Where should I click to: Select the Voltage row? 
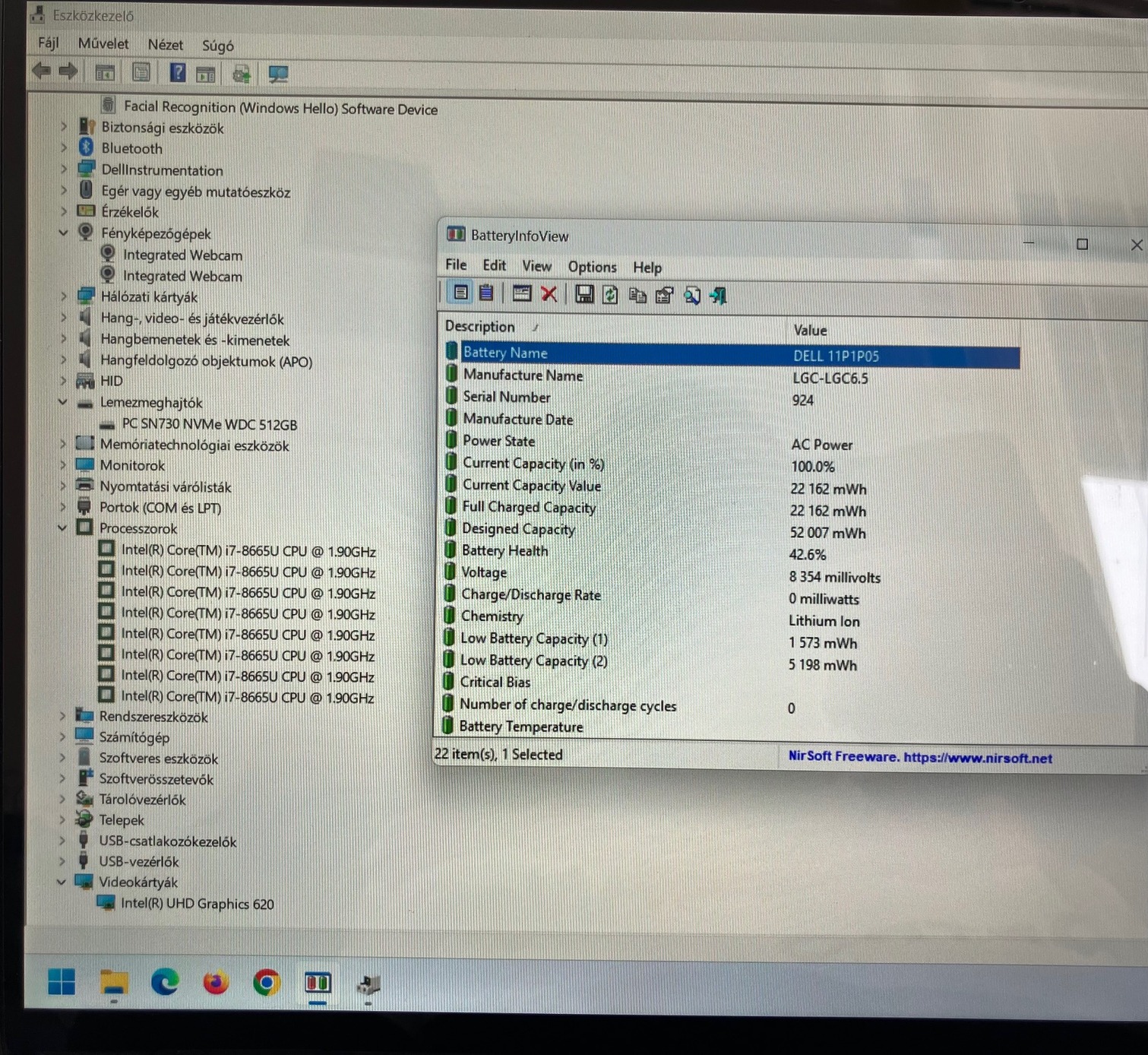[x=730, y=574]
